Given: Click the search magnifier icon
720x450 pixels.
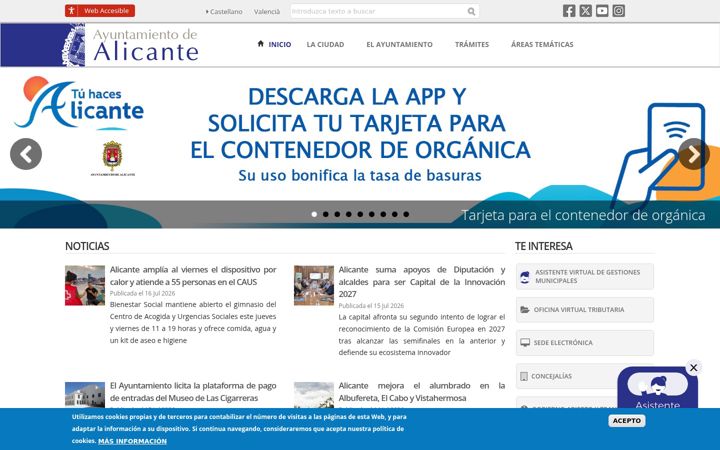Looking at the screenshot, I should (x=471, y=11).
